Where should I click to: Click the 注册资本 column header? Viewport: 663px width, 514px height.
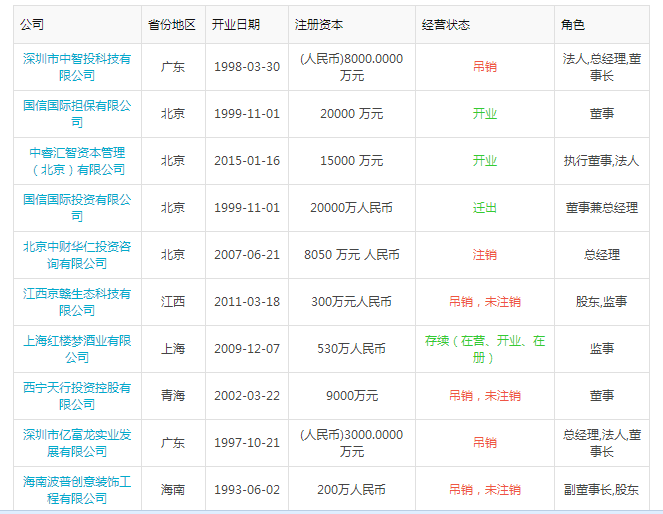point(319,25)
